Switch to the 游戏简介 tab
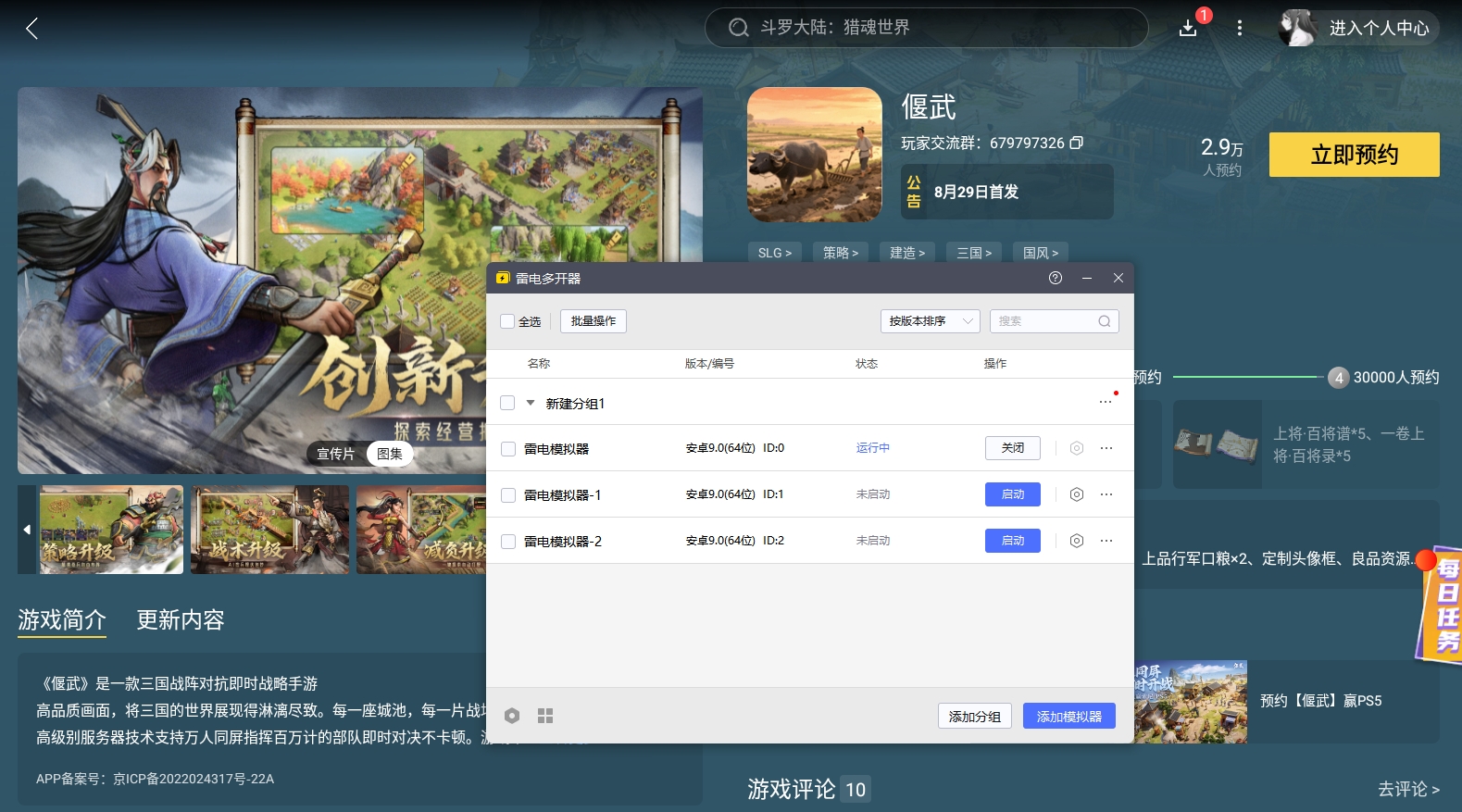 click(62, 619)
